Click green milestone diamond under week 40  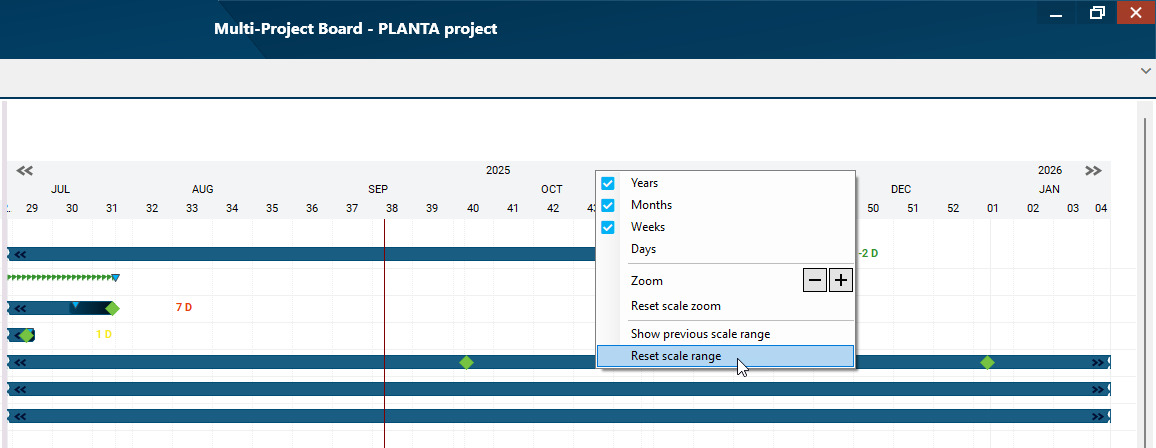pyautogui.click(x=466, y=362)
